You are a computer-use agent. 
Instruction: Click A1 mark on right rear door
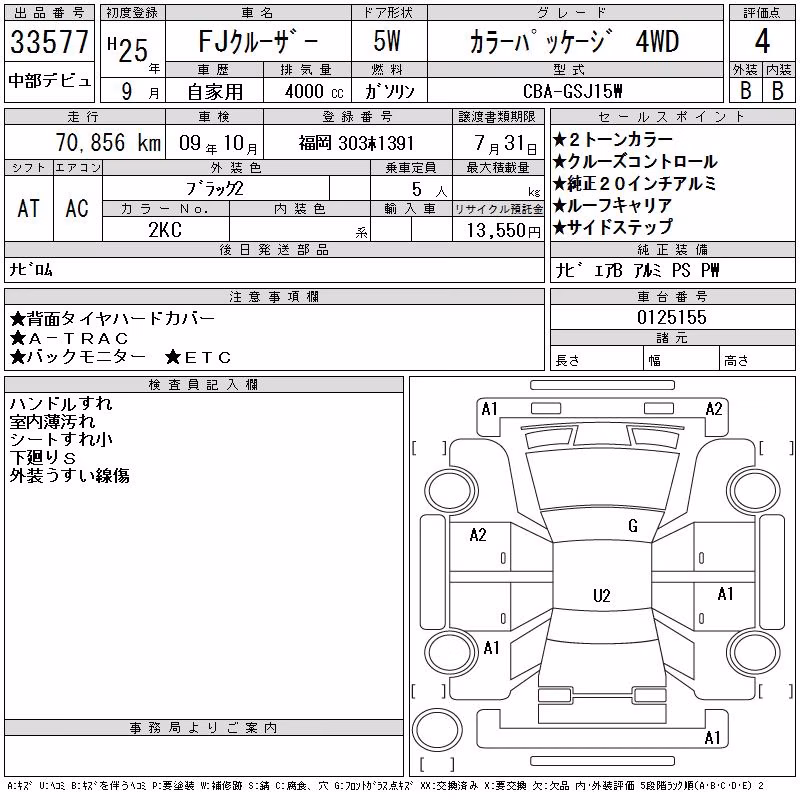(725, 594)
